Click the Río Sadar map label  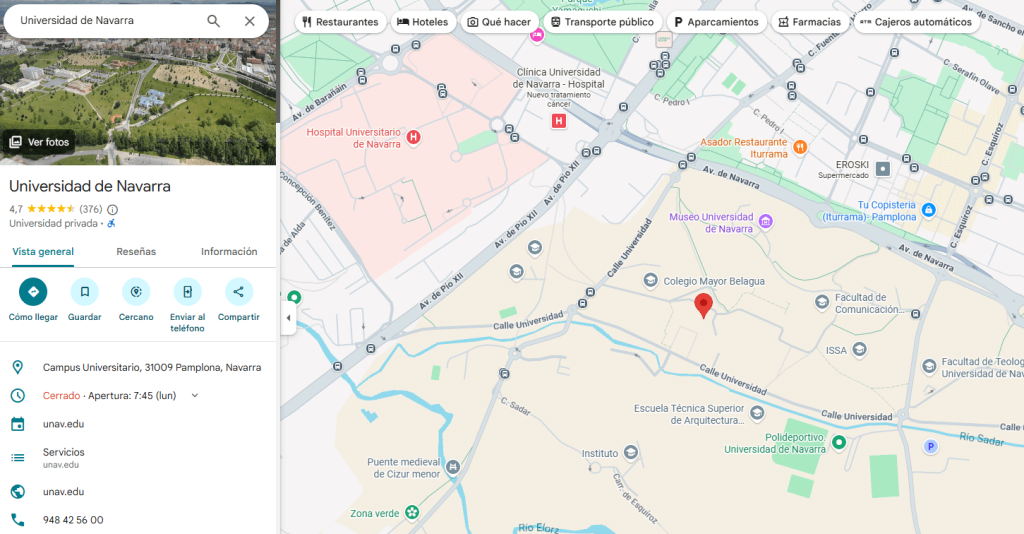click(982, 439)
